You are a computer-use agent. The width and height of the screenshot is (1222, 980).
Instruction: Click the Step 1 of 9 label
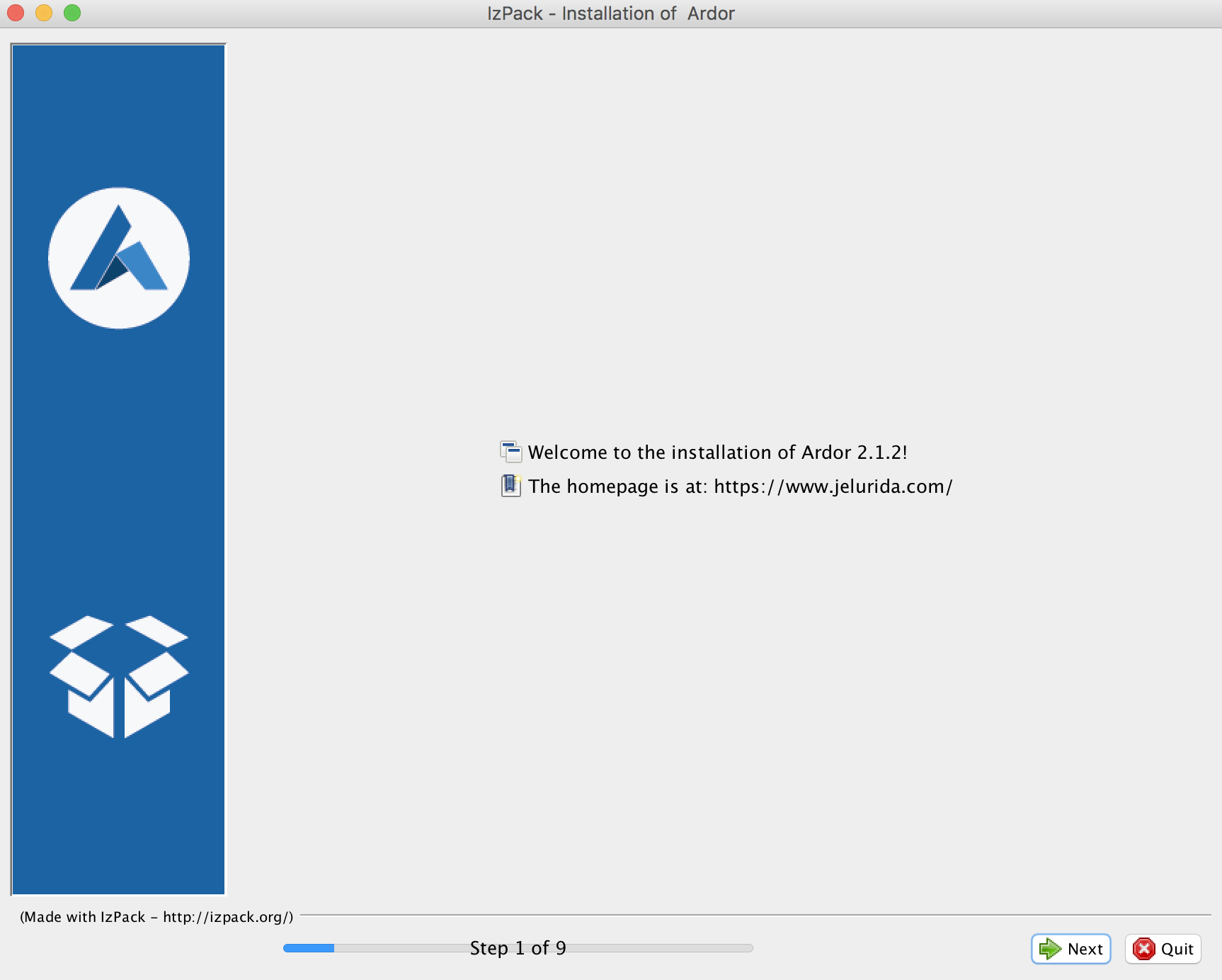click(x=518, y=948)
